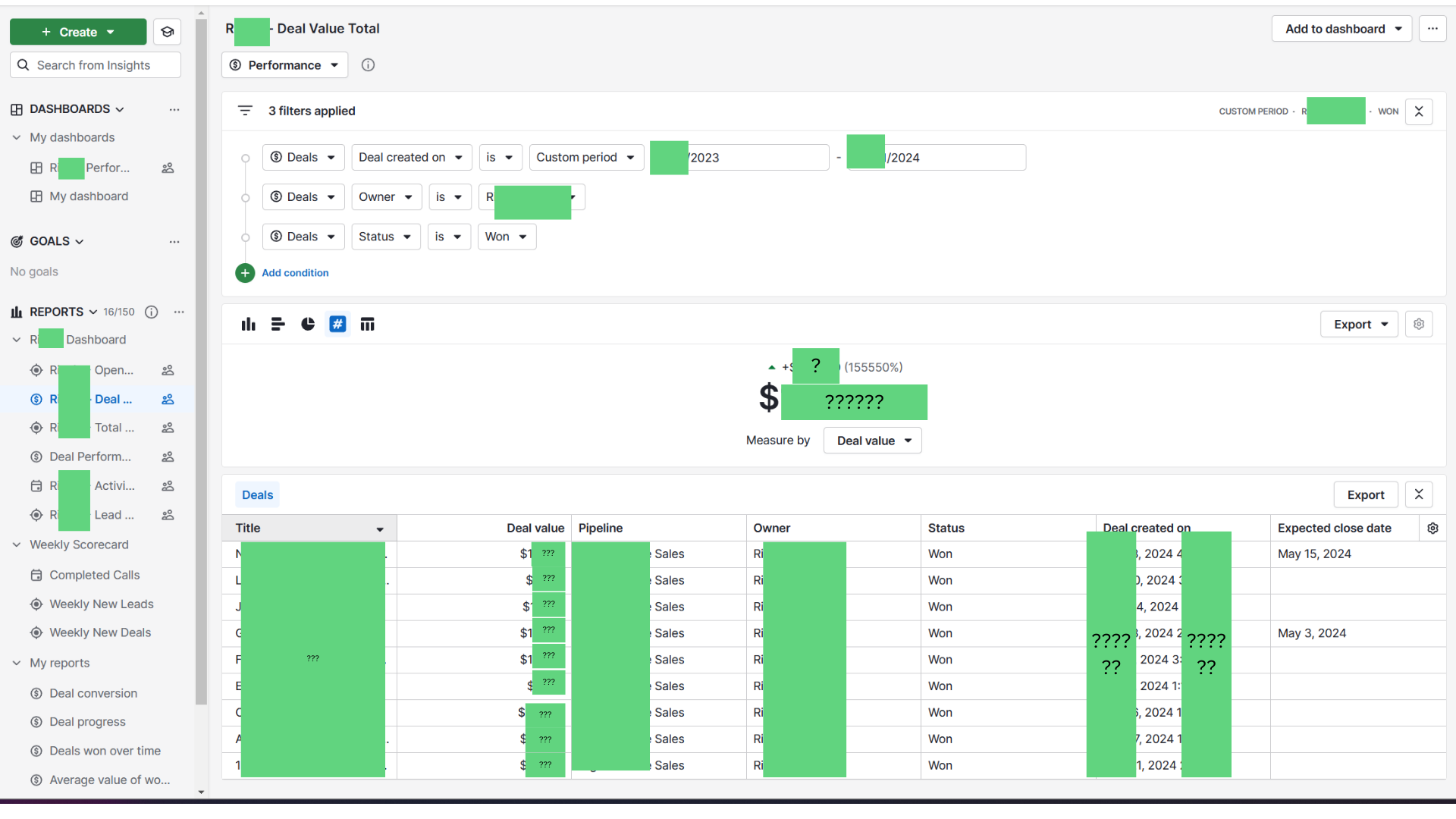1456x819 pixels.
Task: Collapse the Weekly Scorecard folder
Action: tap(17, 545)
